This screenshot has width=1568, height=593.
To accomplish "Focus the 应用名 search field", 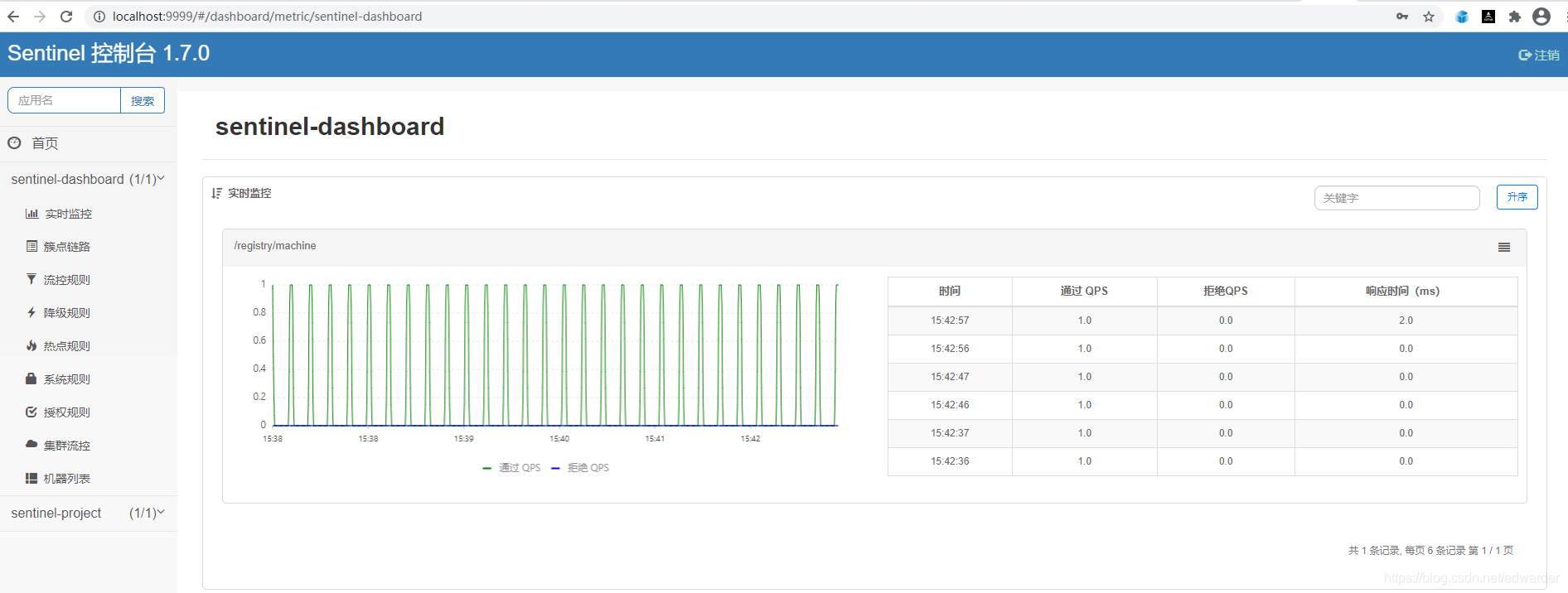I will (x=65, y=100).
